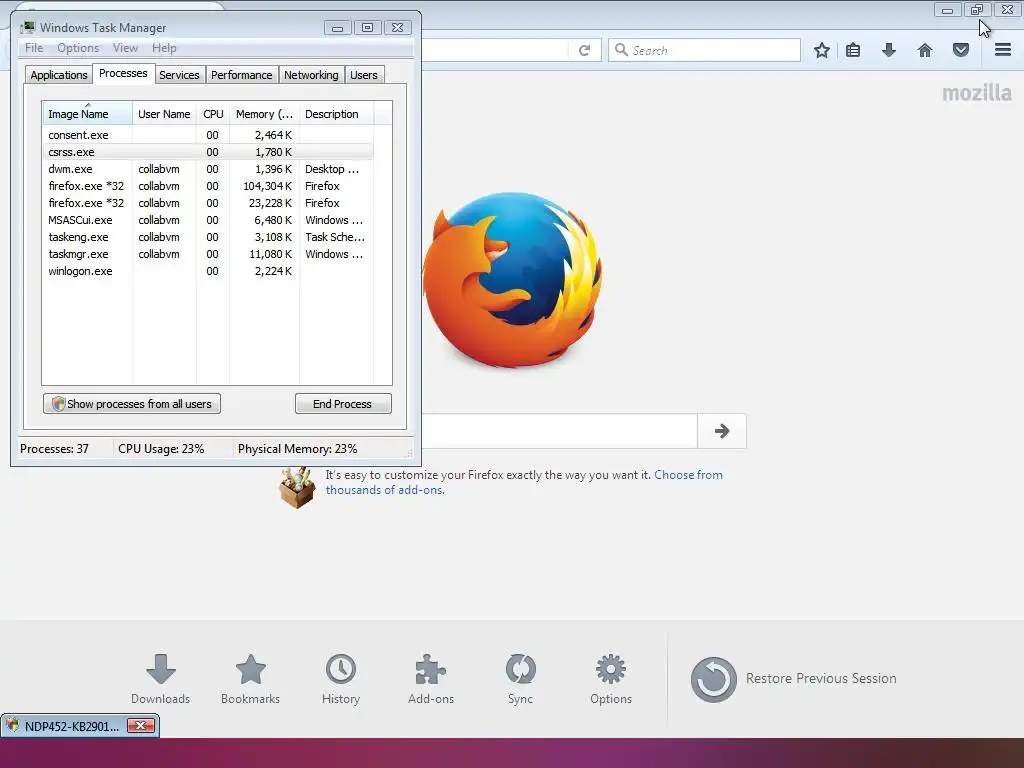Click Processes: 37 status text

click(x=54, y=449)
